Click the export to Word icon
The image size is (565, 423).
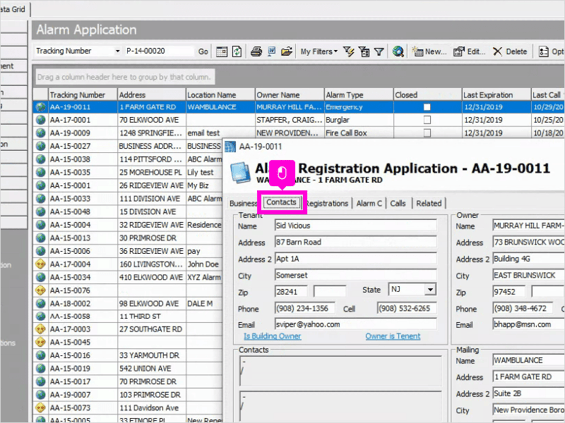(x=272, y=52)
